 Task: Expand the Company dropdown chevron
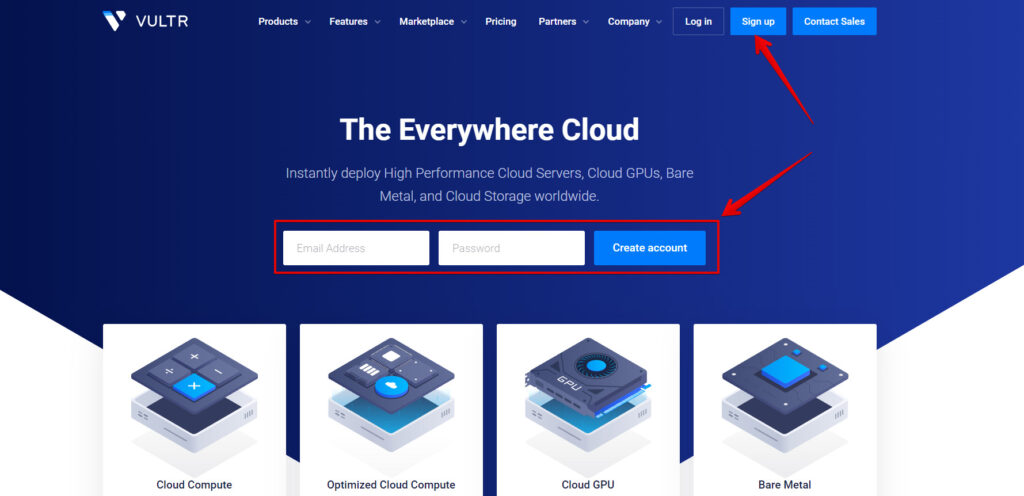(x=659, y=22)
